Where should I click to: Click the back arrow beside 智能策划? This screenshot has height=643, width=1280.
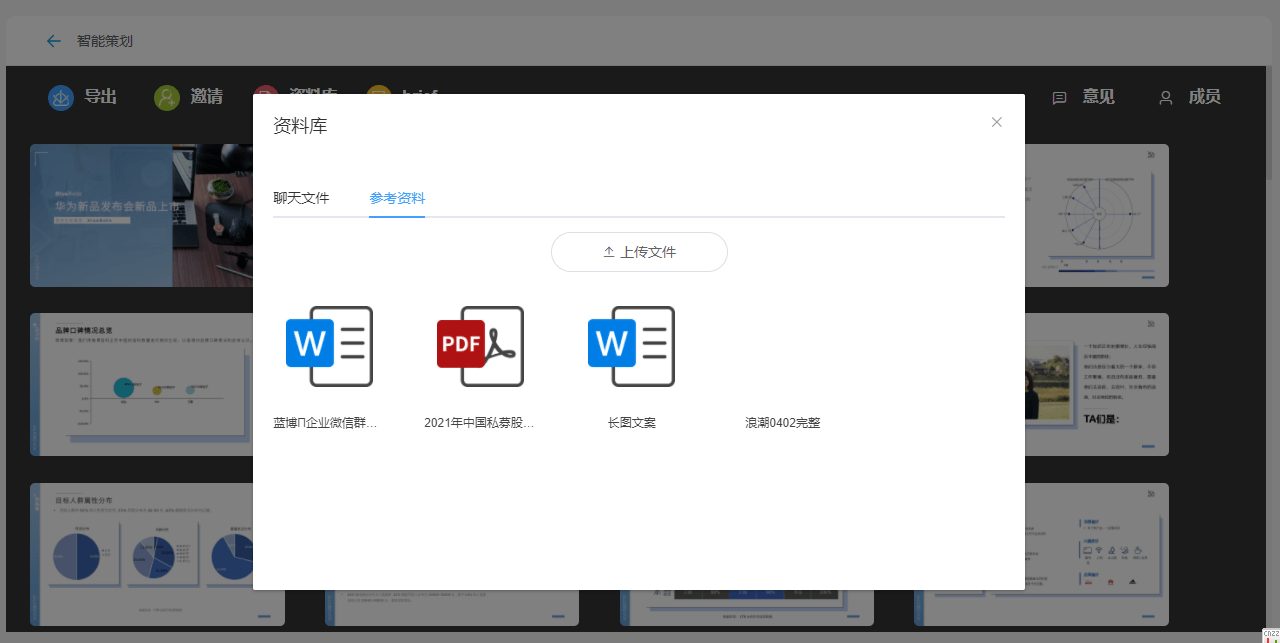click(x=54, y=41)
